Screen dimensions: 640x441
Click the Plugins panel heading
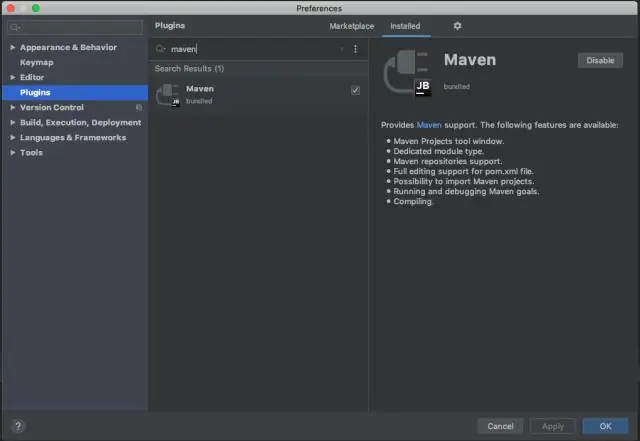(170, 25)
